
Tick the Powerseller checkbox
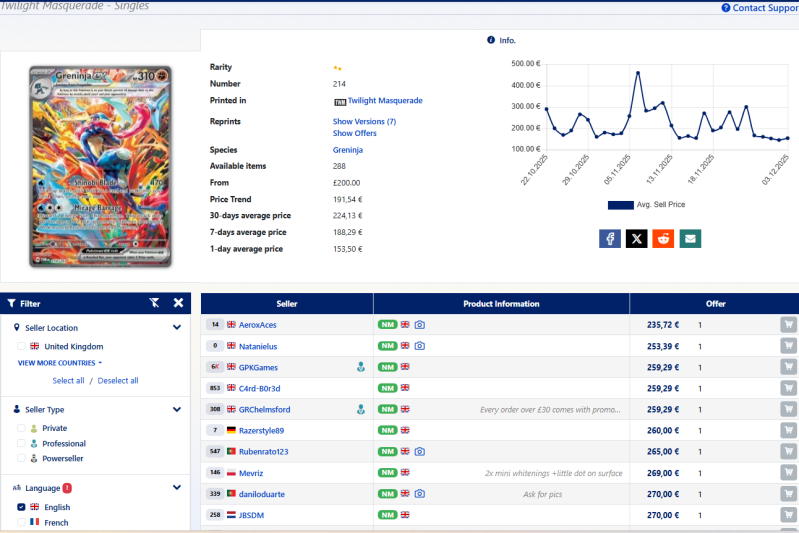[21, 458]
